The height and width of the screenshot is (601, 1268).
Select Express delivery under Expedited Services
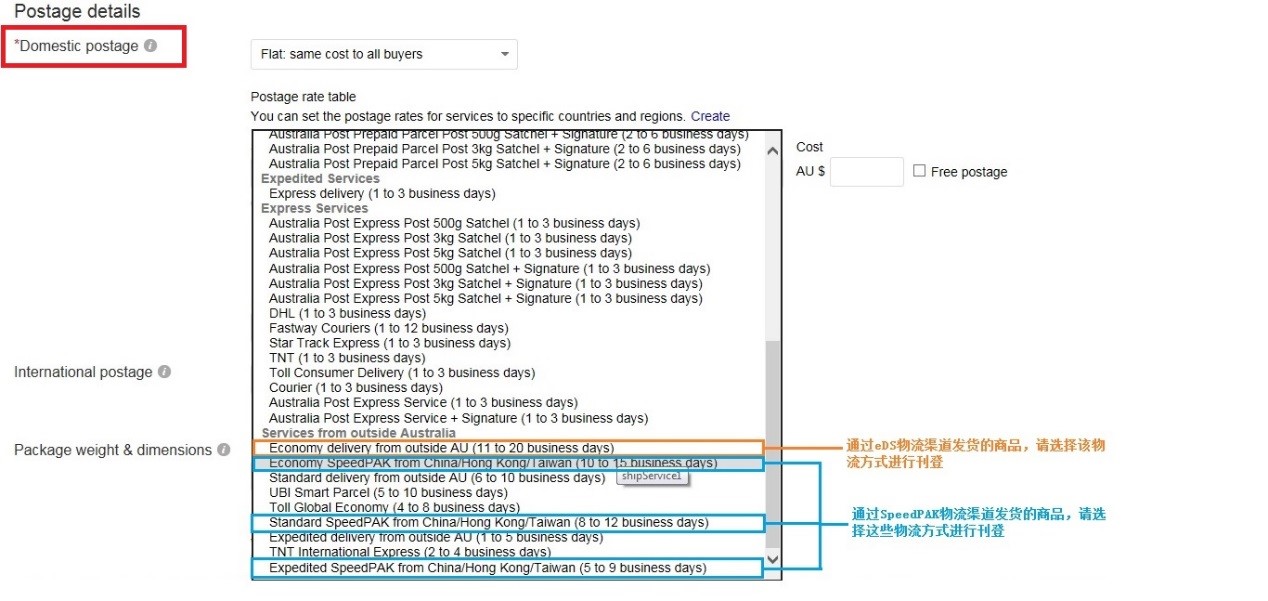click(381, 193)
